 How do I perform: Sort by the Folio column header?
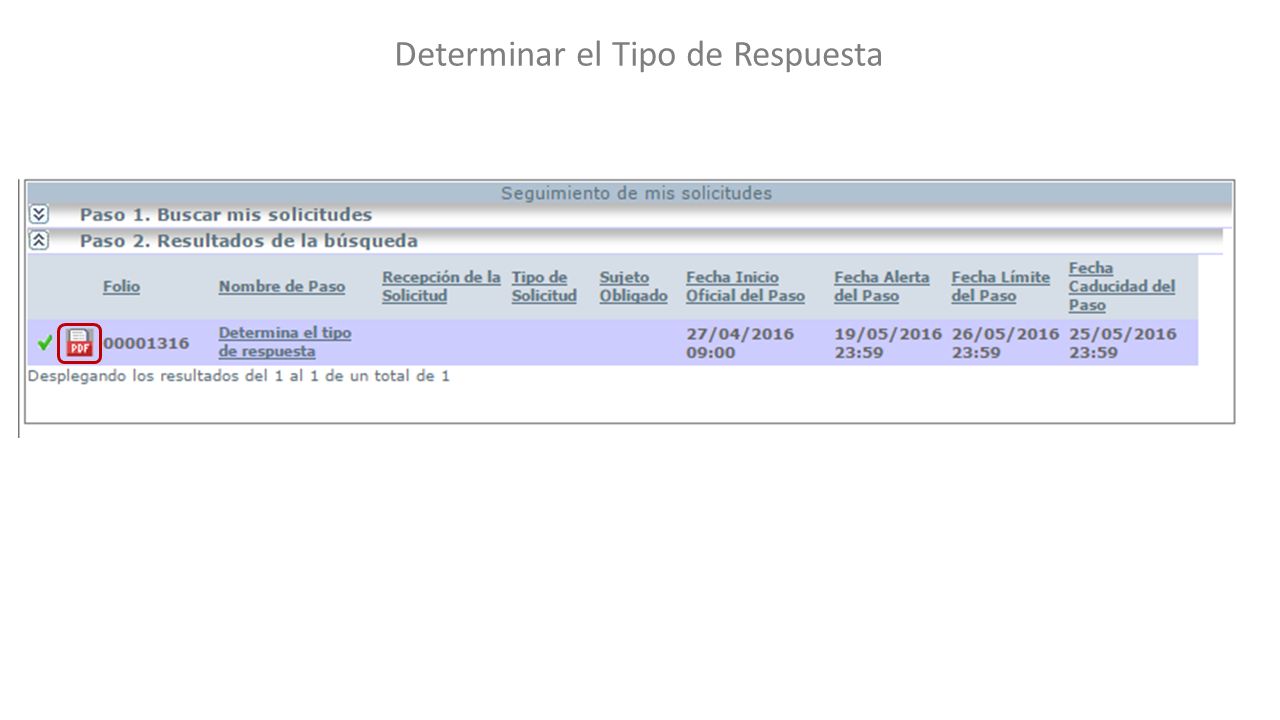121,287
